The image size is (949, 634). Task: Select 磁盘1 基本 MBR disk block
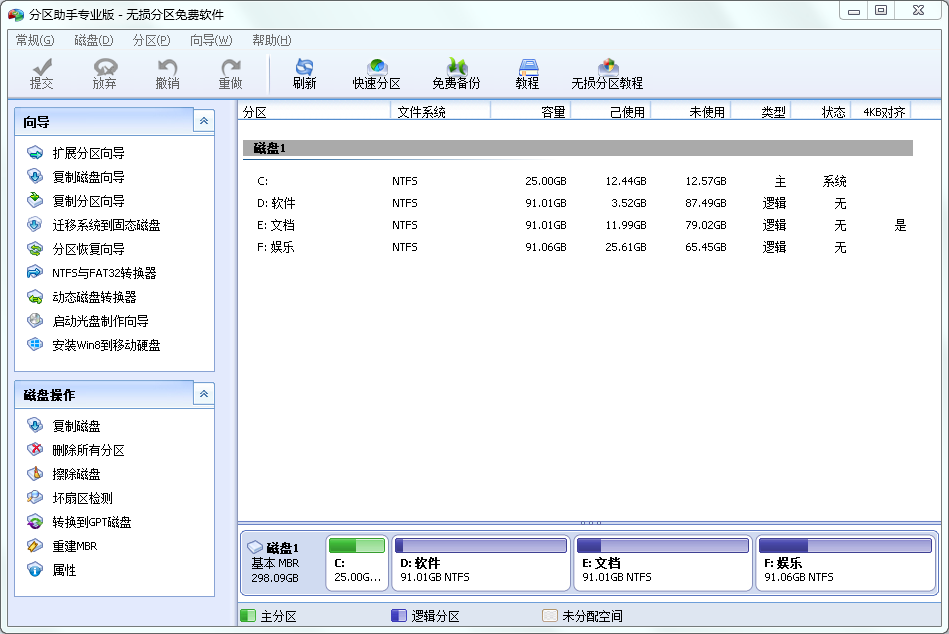[x=282, y=563]
